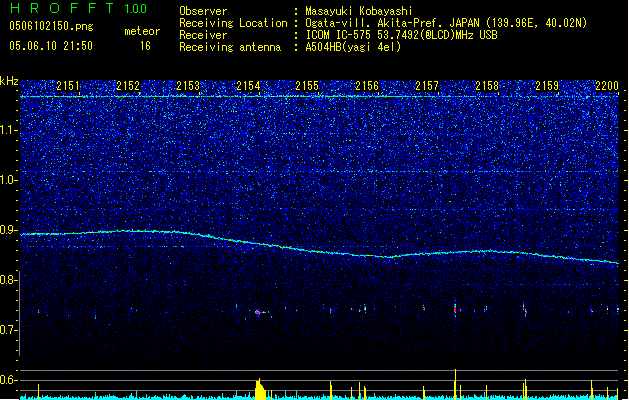
Task: Select the ICOM IC-575 receiver description
Action: tap(401, 35)
